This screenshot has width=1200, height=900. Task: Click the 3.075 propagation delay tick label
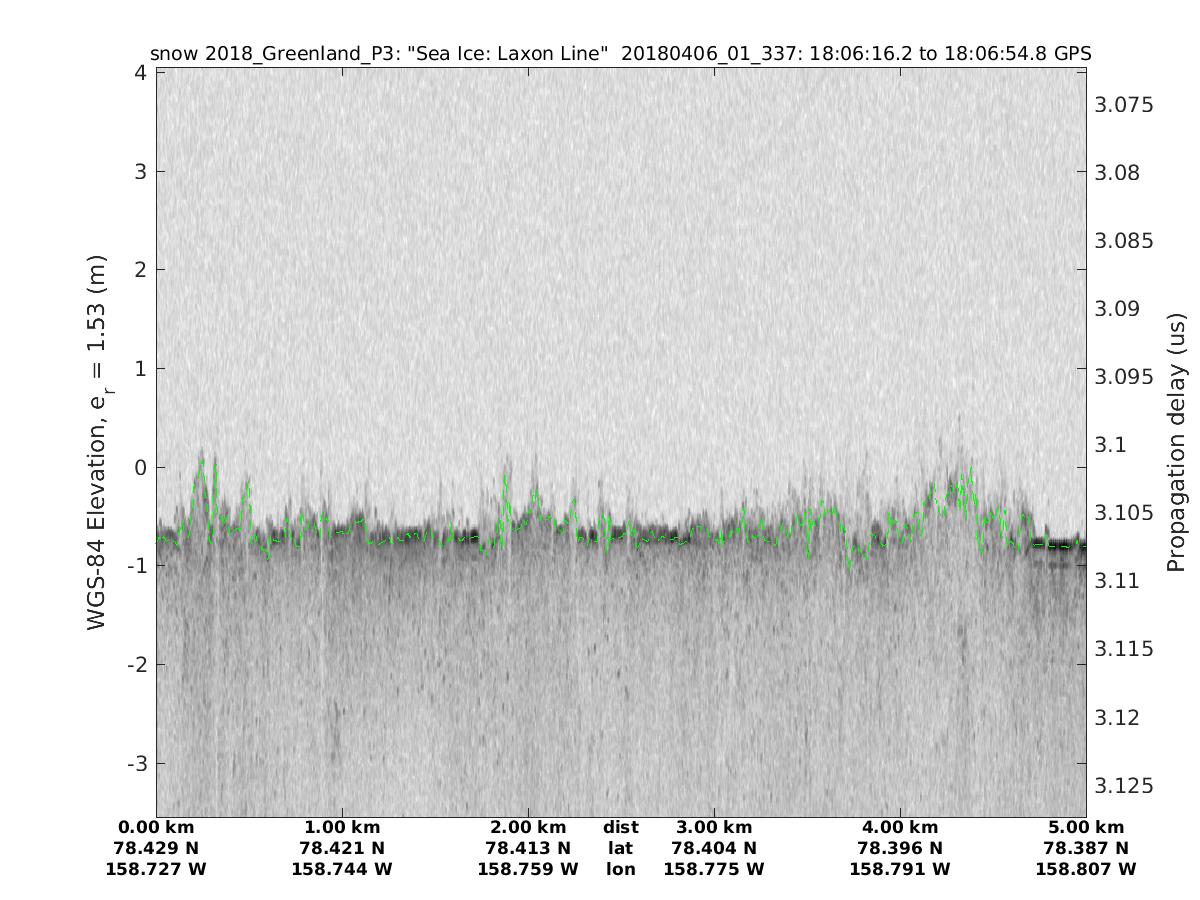[x=1125, y=105]
